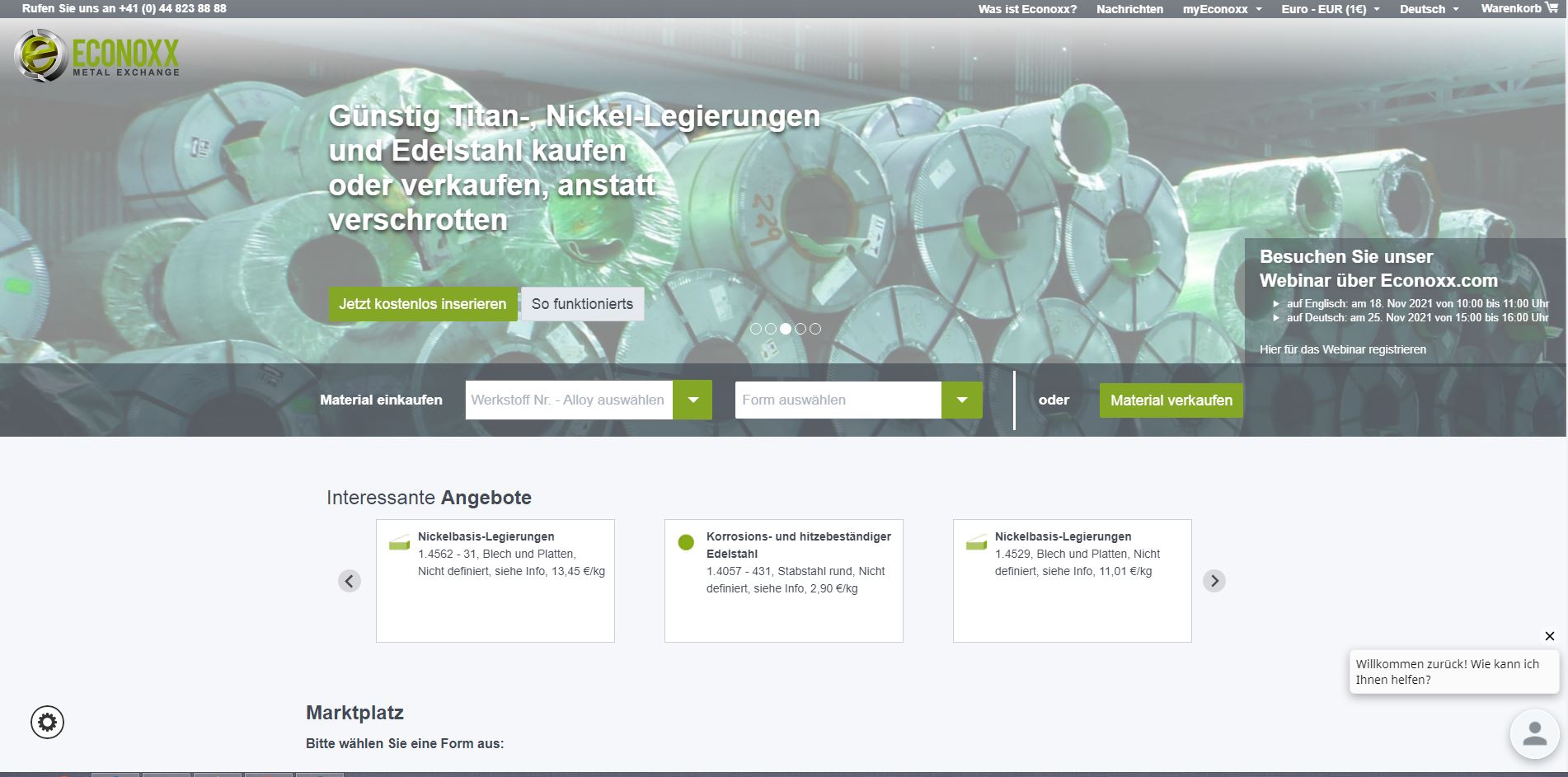Click the settings gear icon
The width and height of the screenshot is (1568, 777).
pyautogui.click(x=48, y=723)
